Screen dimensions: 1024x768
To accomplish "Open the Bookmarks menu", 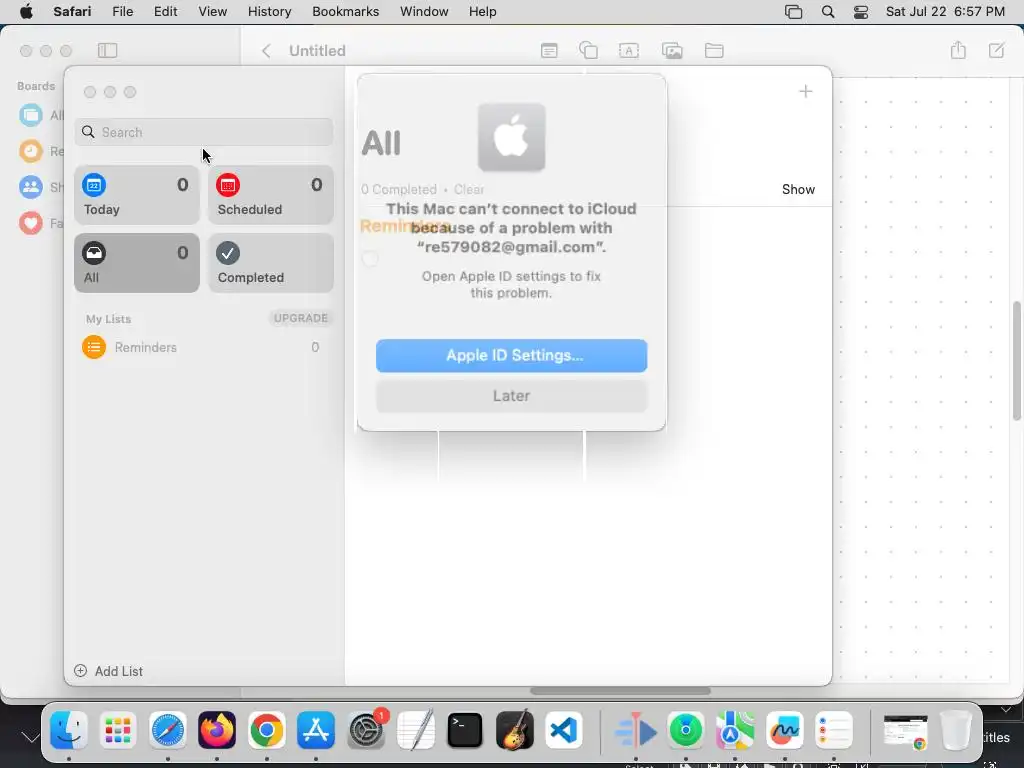I will point(345,11).
